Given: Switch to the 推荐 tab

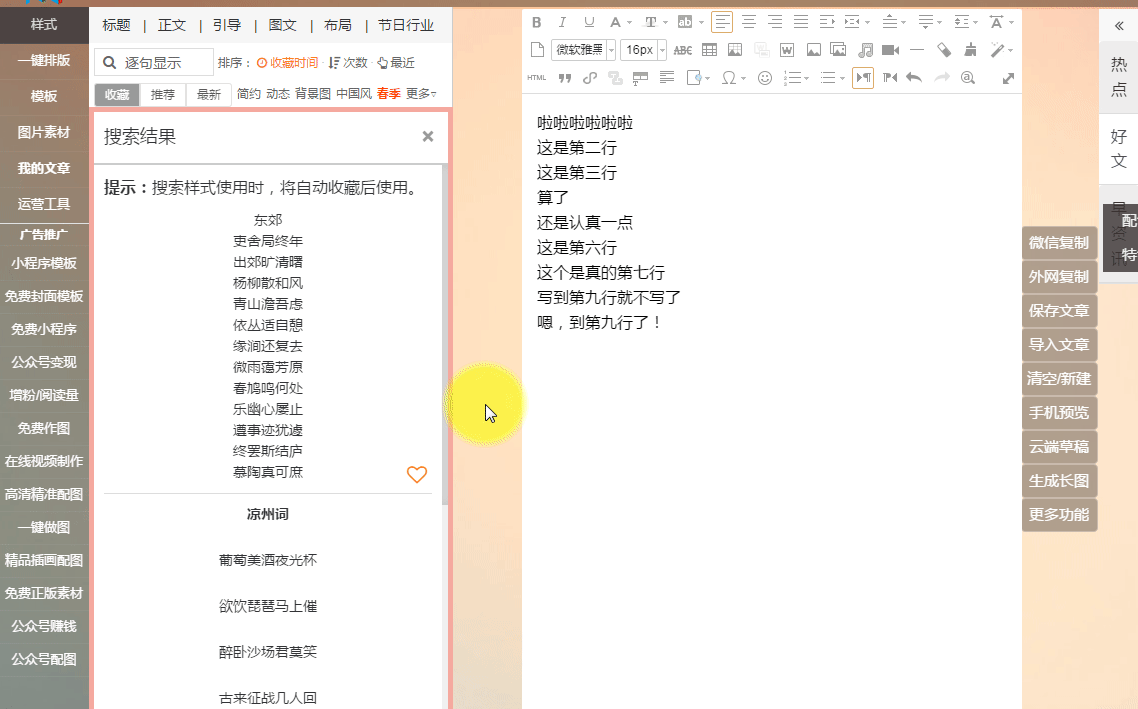Looking at the screenshot, I should click(x=163, y=95).
